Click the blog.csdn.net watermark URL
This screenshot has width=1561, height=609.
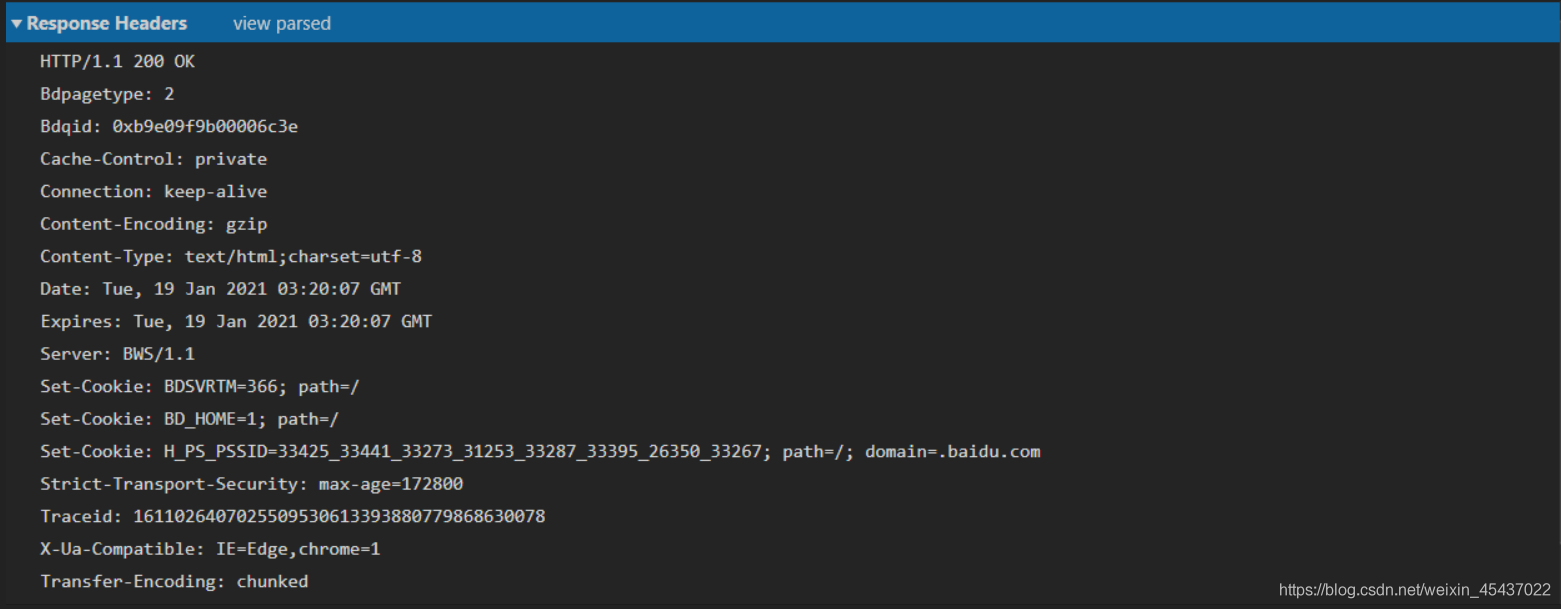(1414, 590)
